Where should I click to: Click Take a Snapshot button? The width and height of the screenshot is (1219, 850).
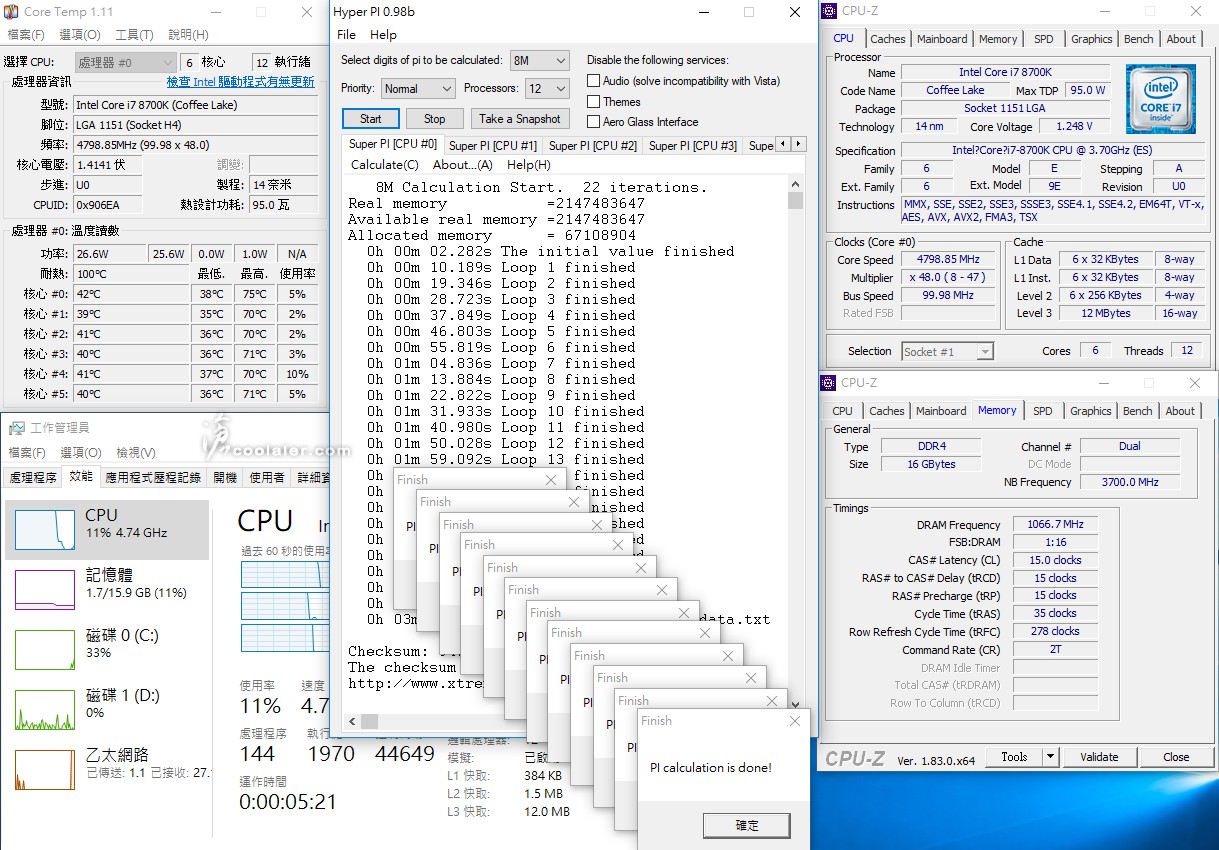(x=519, y=119)
